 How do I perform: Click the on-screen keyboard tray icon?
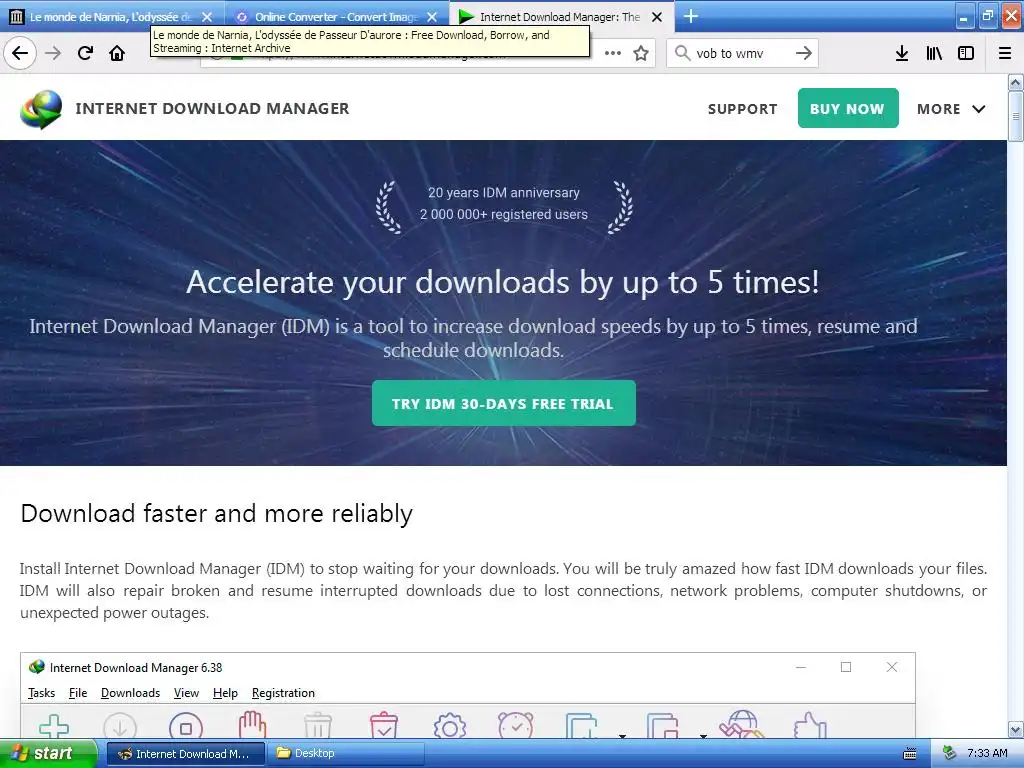910,754
